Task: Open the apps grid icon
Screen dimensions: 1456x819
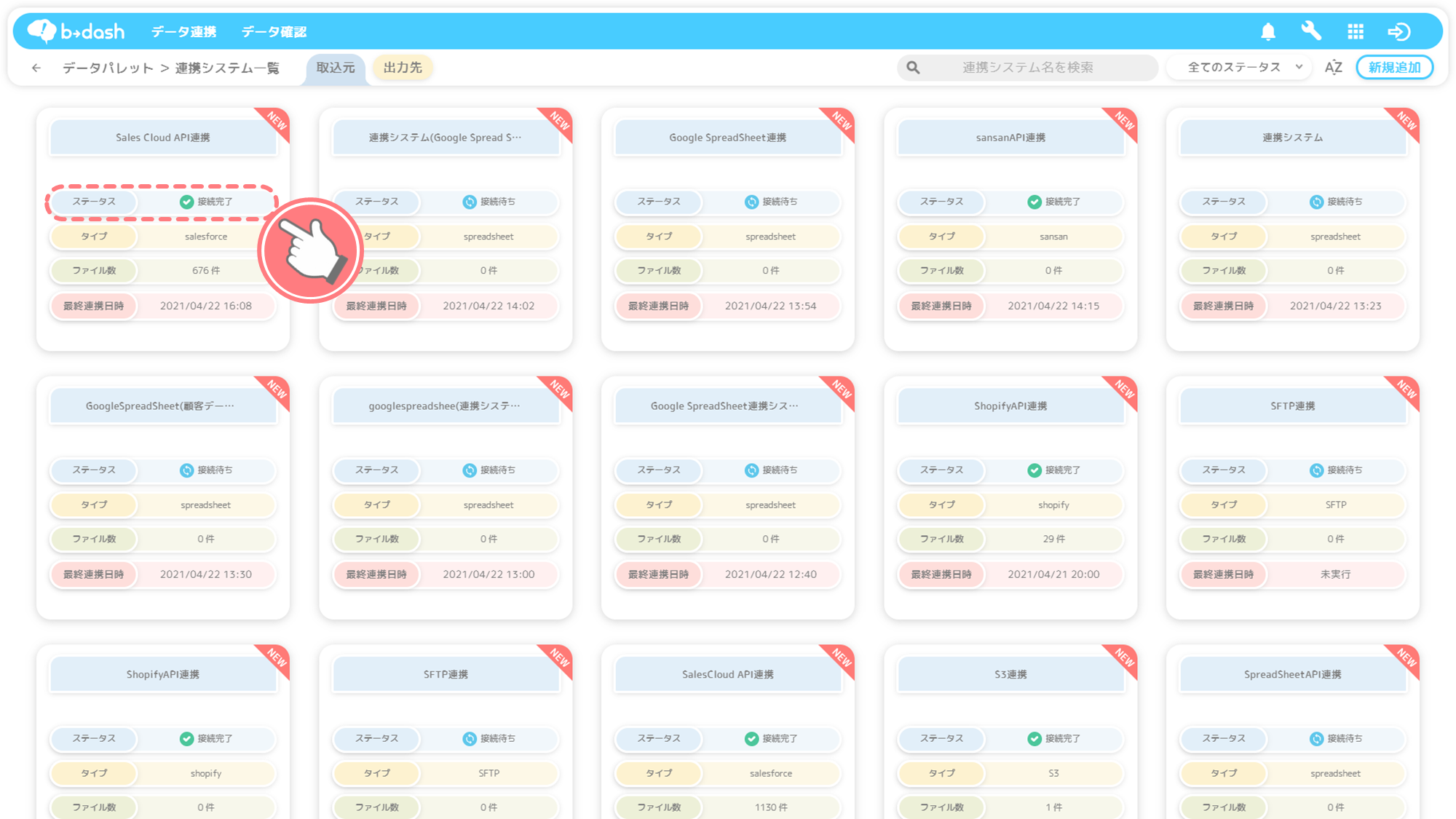Action: pyautogui.click(x=1356, y=31)
